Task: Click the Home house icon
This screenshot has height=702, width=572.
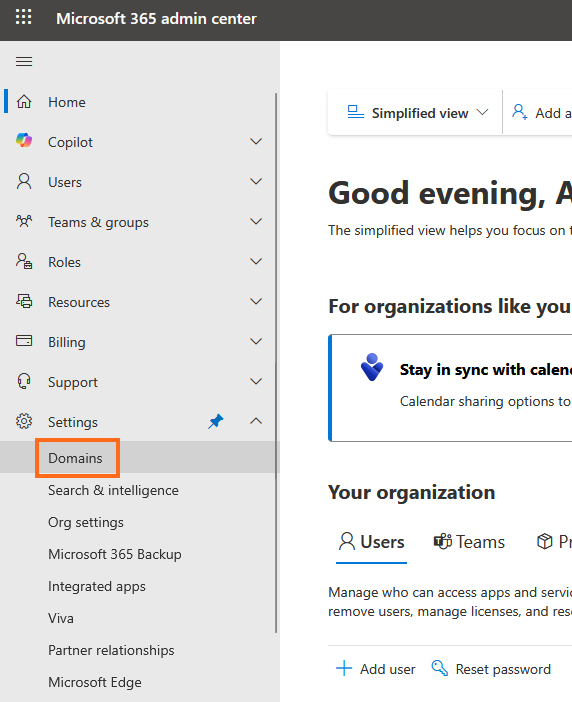Action: 24,102
